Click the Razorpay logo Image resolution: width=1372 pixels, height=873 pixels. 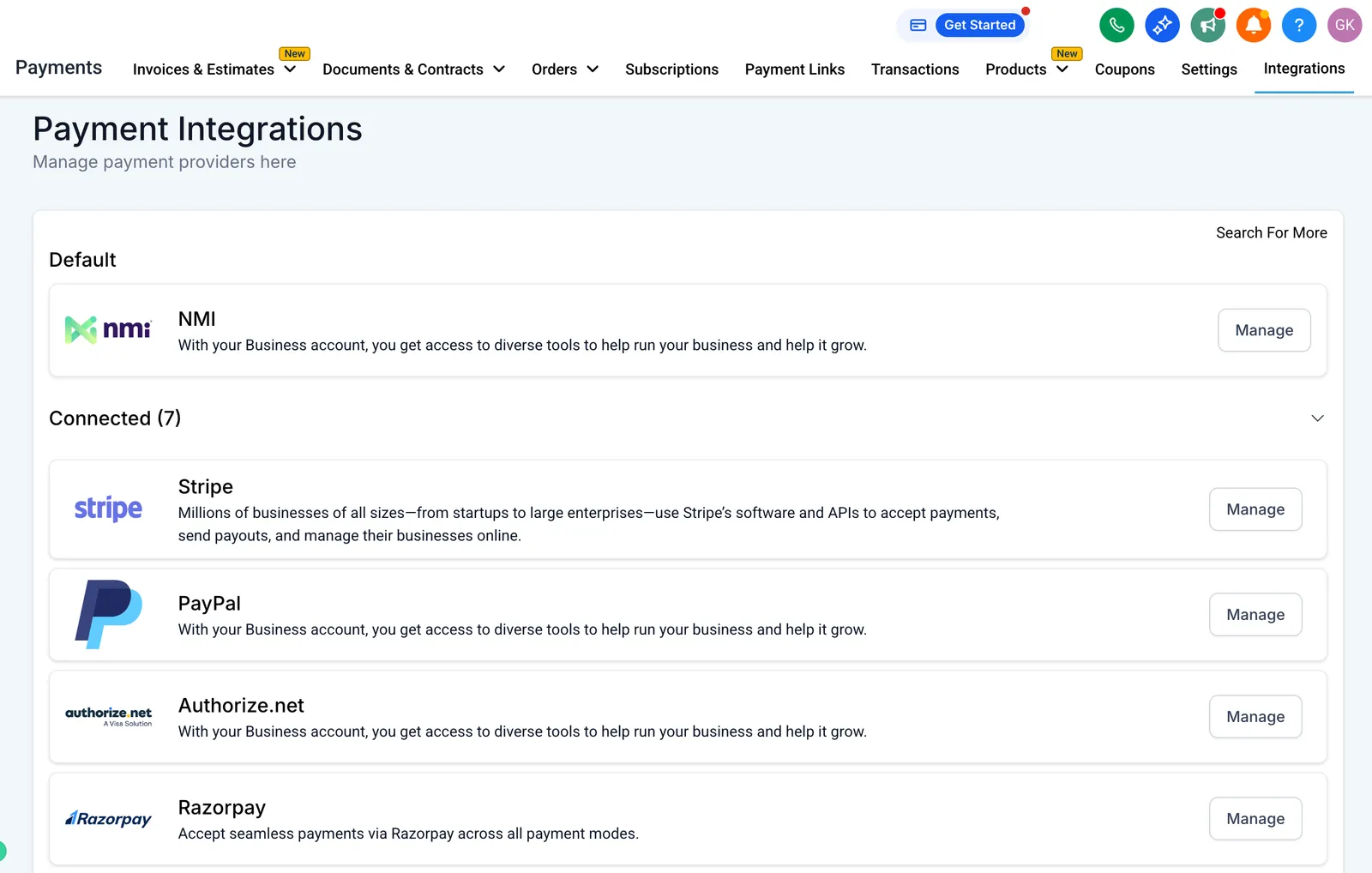[109, 819]
